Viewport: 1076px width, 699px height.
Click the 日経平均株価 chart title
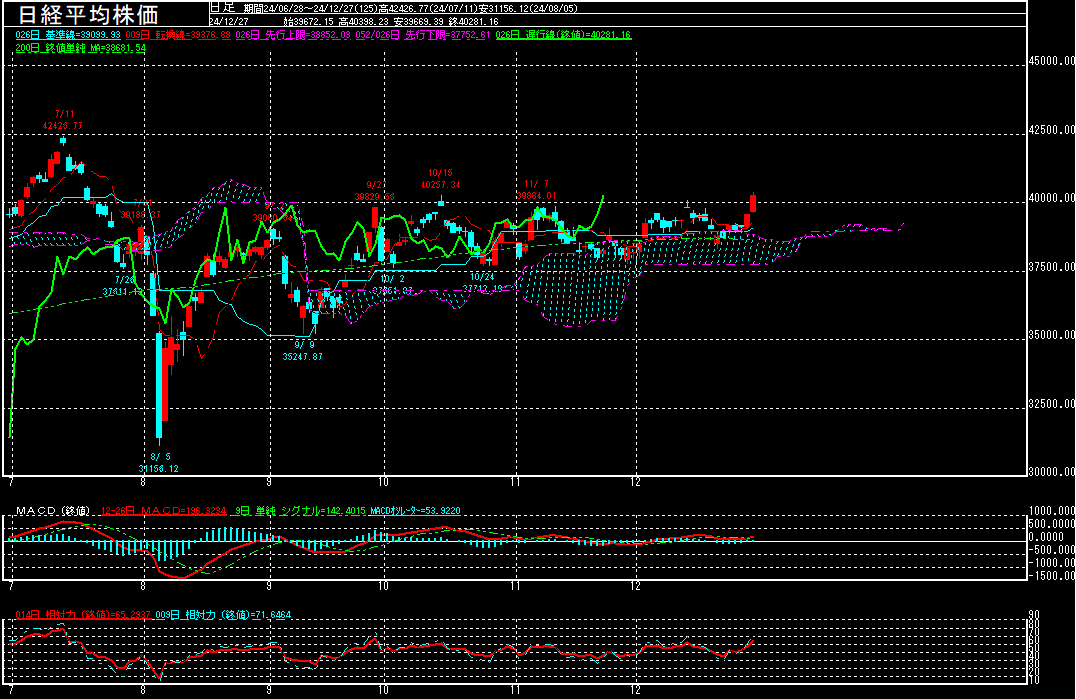coord(88,14)
